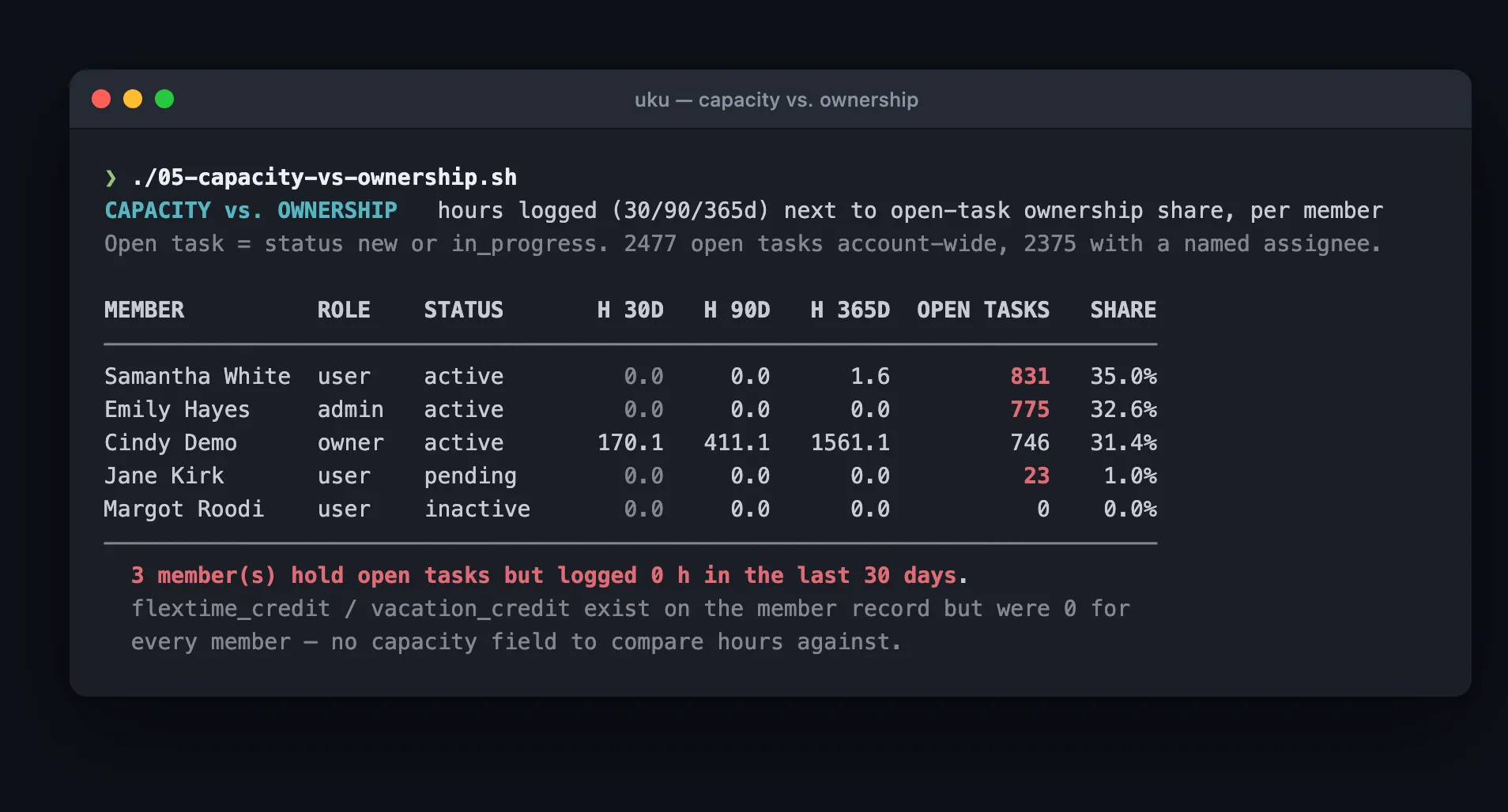1508x812 pixels.
Task: Click the H 90D column header
Action: 737,310
